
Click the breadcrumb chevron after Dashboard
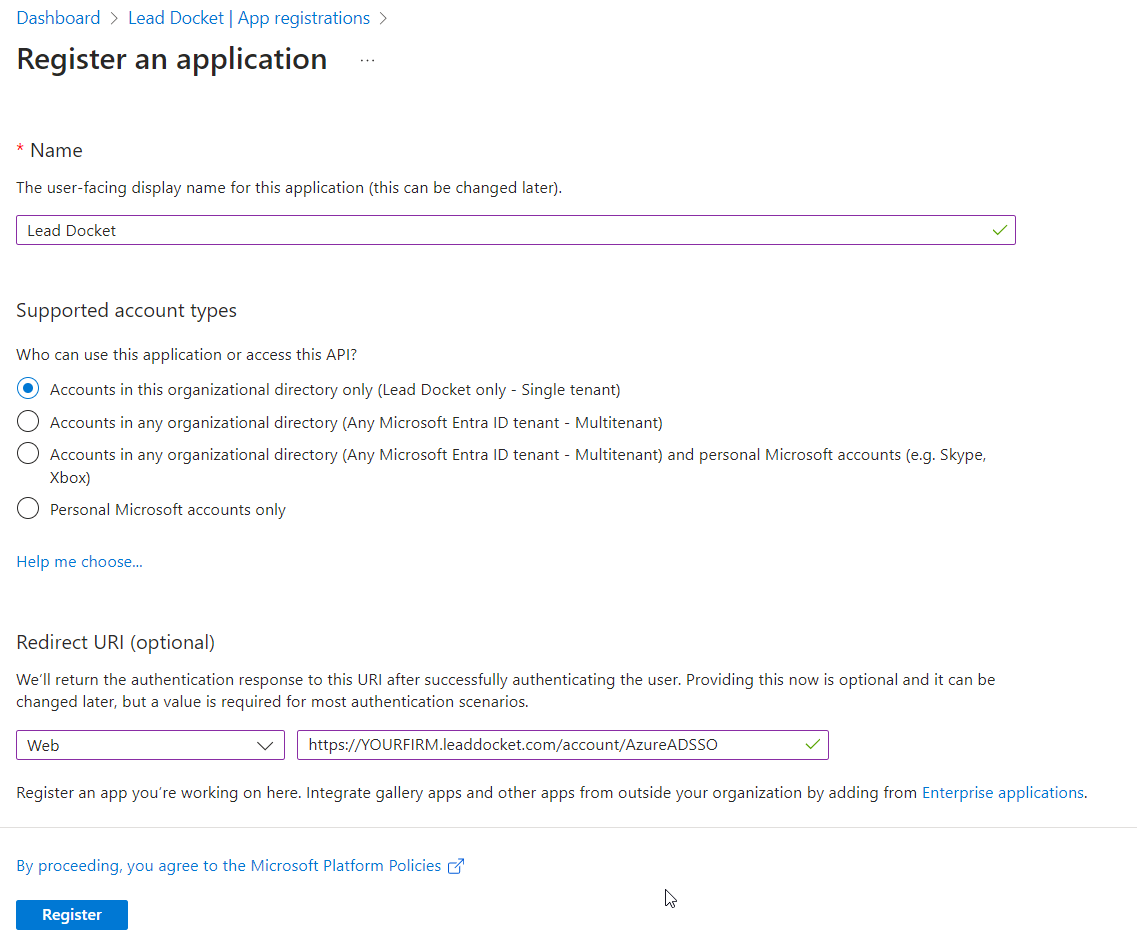[115, 19]
